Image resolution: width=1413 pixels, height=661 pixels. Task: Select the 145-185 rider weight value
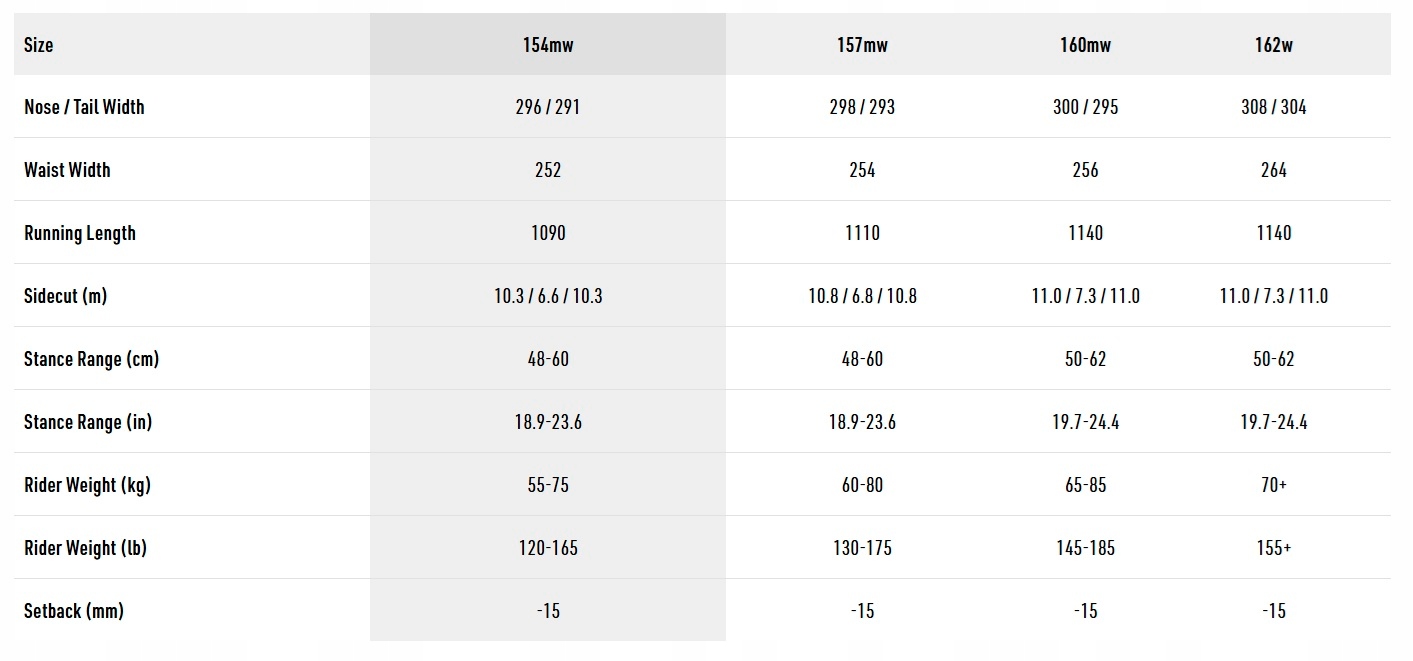(1085, 548)
